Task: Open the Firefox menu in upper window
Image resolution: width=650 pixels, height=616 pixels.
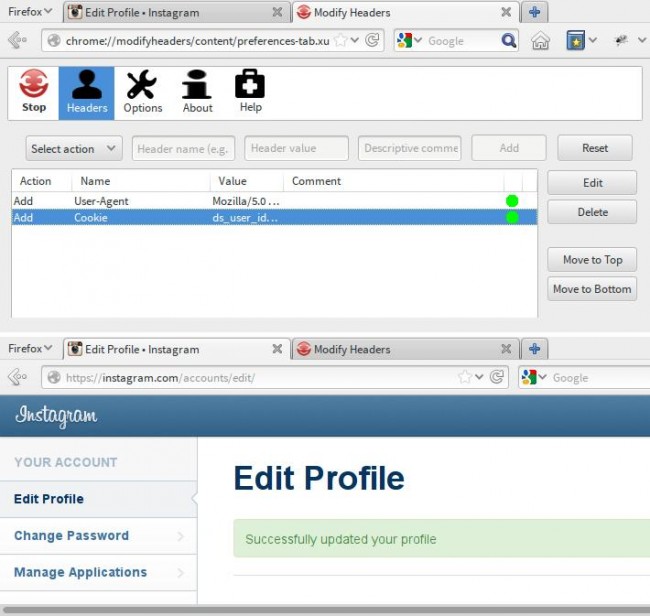Action: coord(30,12)
